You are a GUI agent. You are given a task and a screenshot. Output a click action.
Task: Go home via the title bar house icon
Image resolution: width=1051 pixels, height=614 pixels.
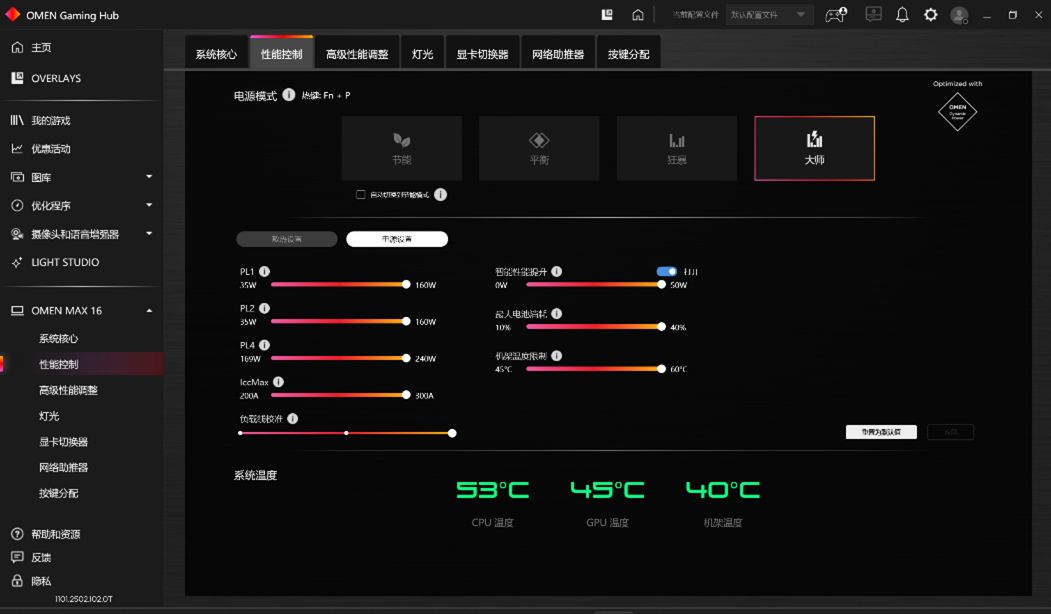[637, 15]
